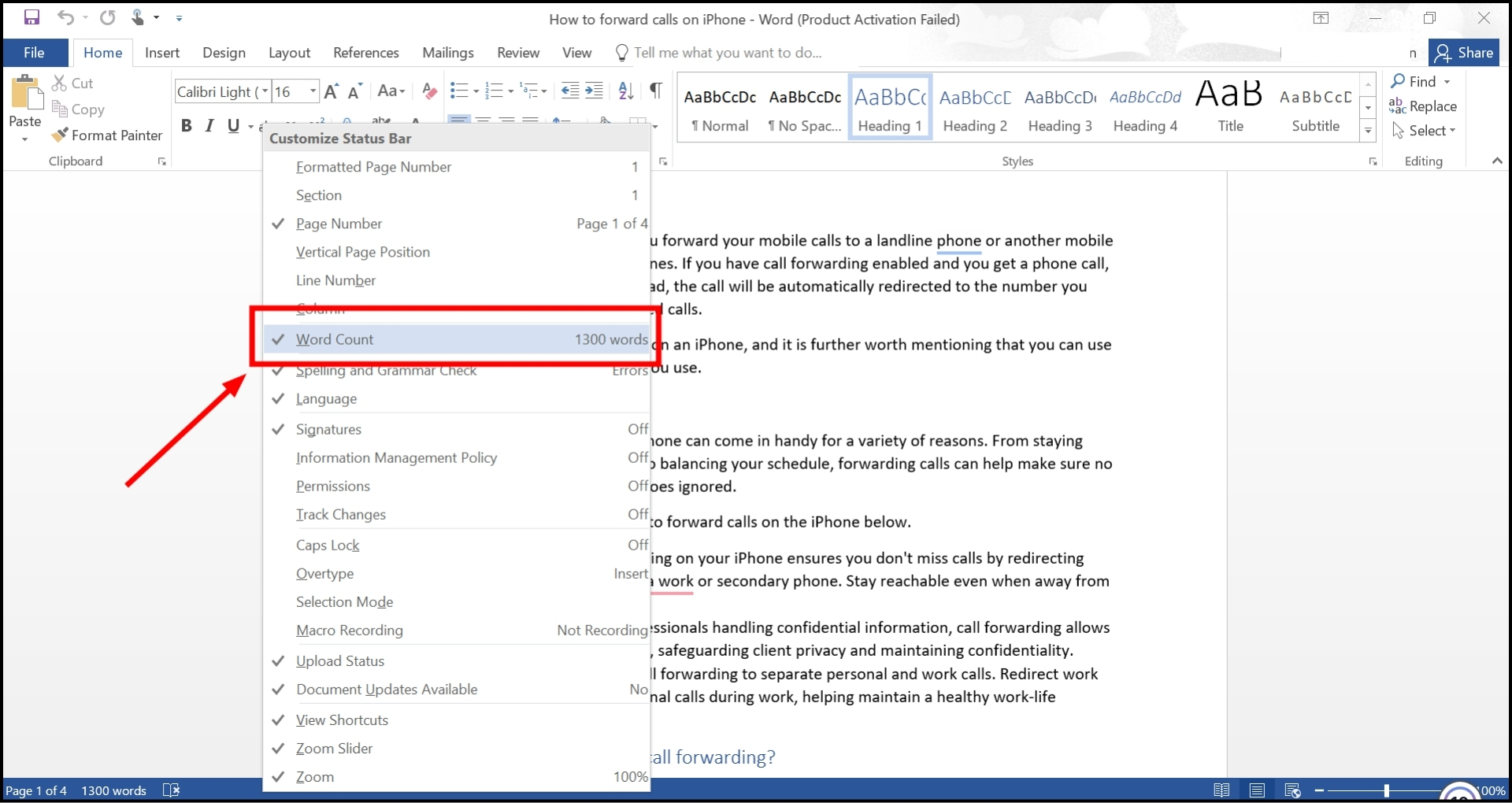Click the Sort icon
This screenshot has width=1512, height=803.
pyautogui.click(x=626, y=91)
